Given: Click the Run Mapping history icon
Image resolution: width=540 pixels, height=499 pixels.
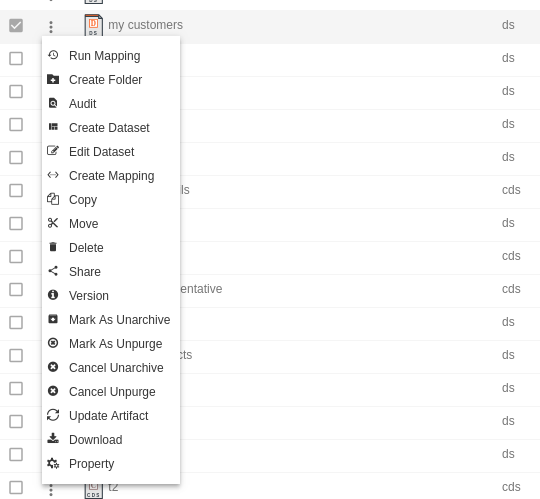Looking at the screenshot, I should tap(53, 55).
